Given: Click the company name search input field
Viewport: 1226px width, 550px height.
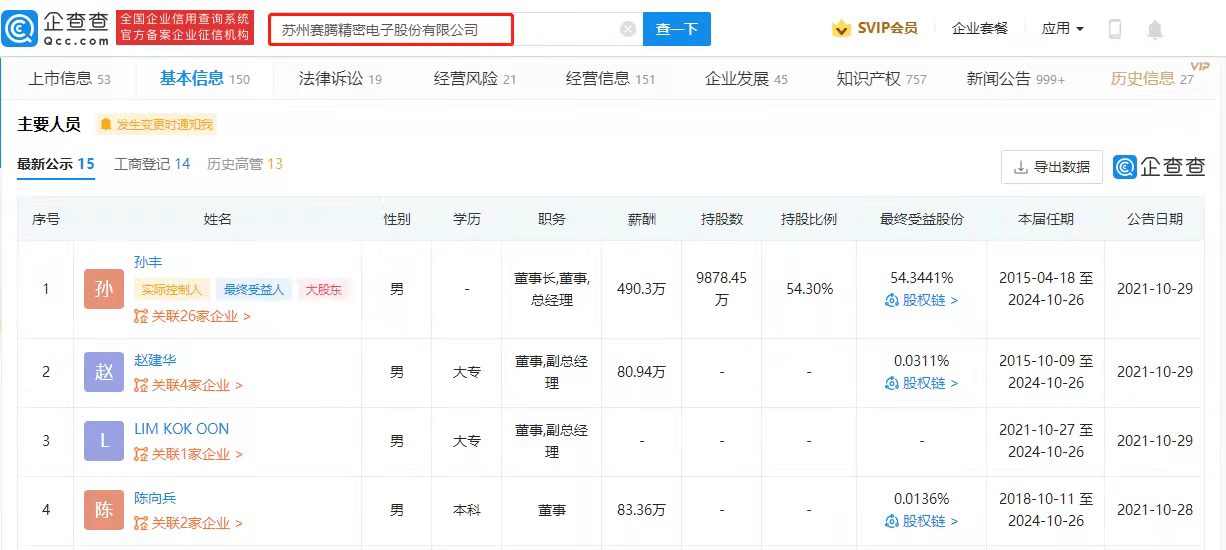Looking at the screenshot, I should [445, 29].
